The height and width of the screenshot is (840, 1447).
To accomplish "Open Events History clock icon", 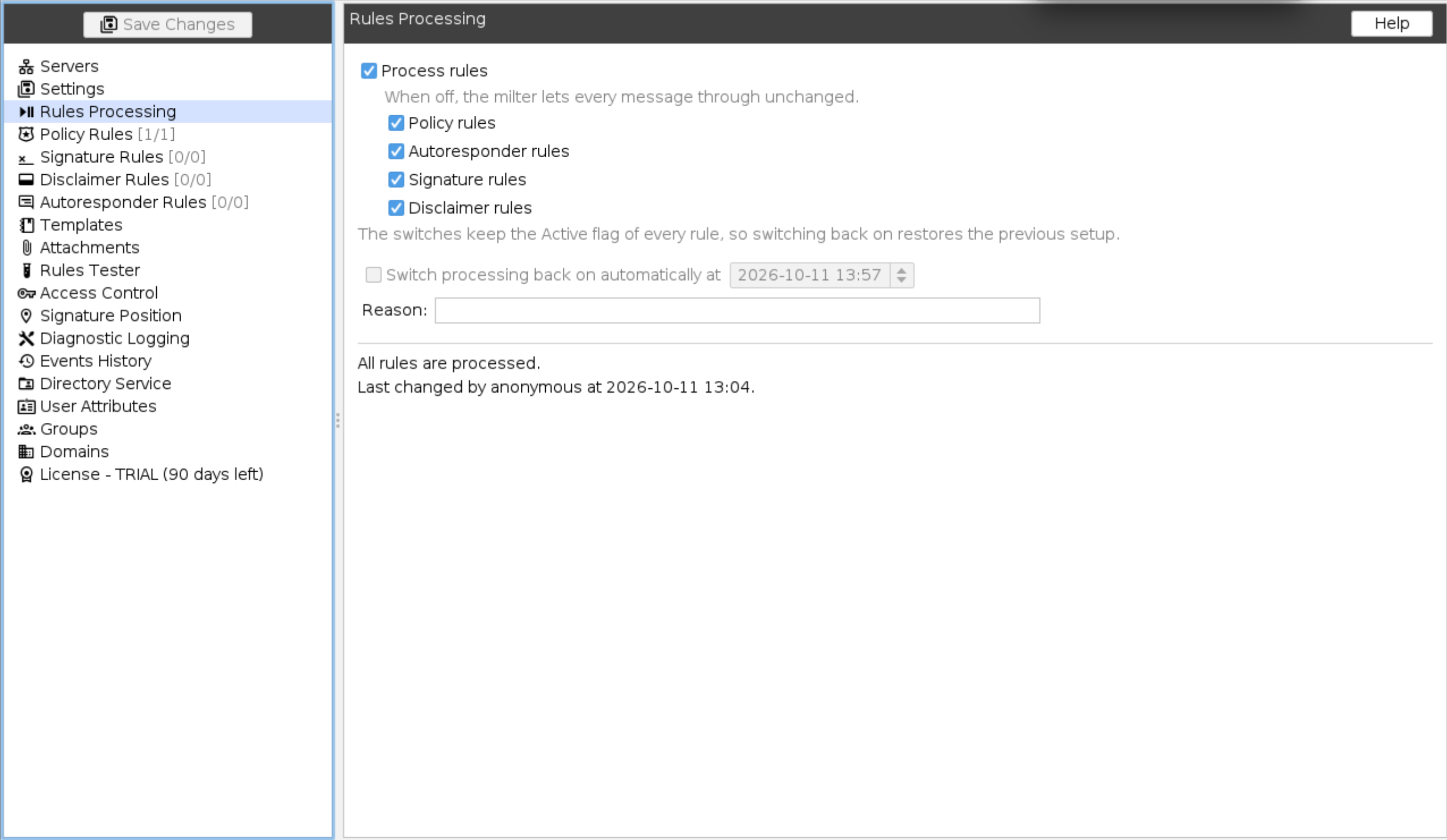I will click(x=26, y=361).
